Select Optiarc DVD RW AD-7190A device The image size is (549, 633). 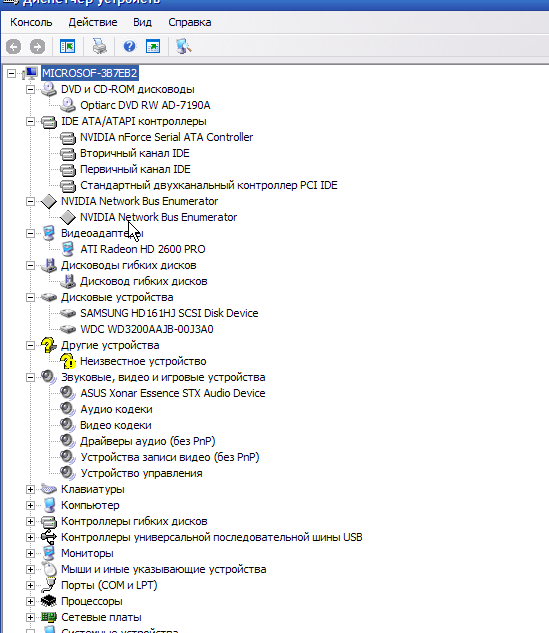[145, 105]
